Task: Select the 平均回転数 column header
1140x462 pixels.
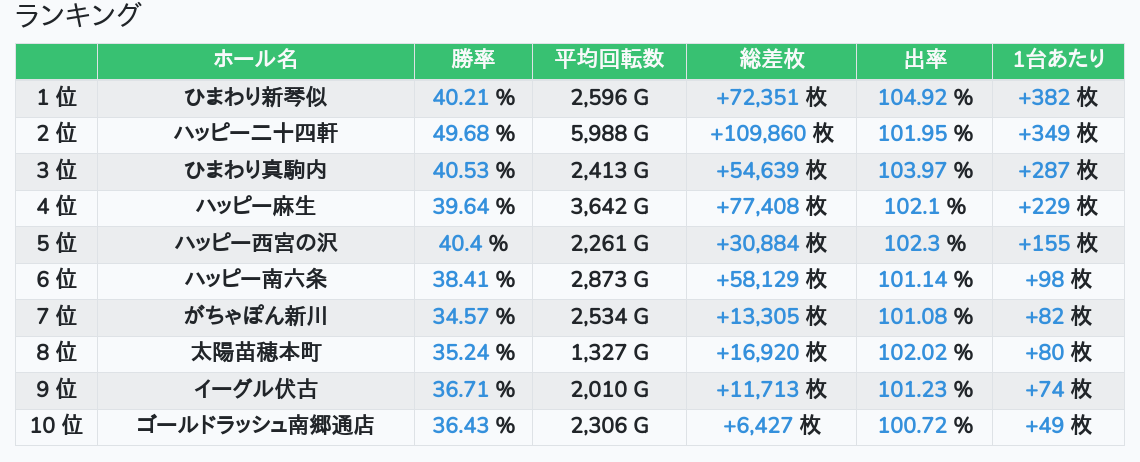Action: 609,60
